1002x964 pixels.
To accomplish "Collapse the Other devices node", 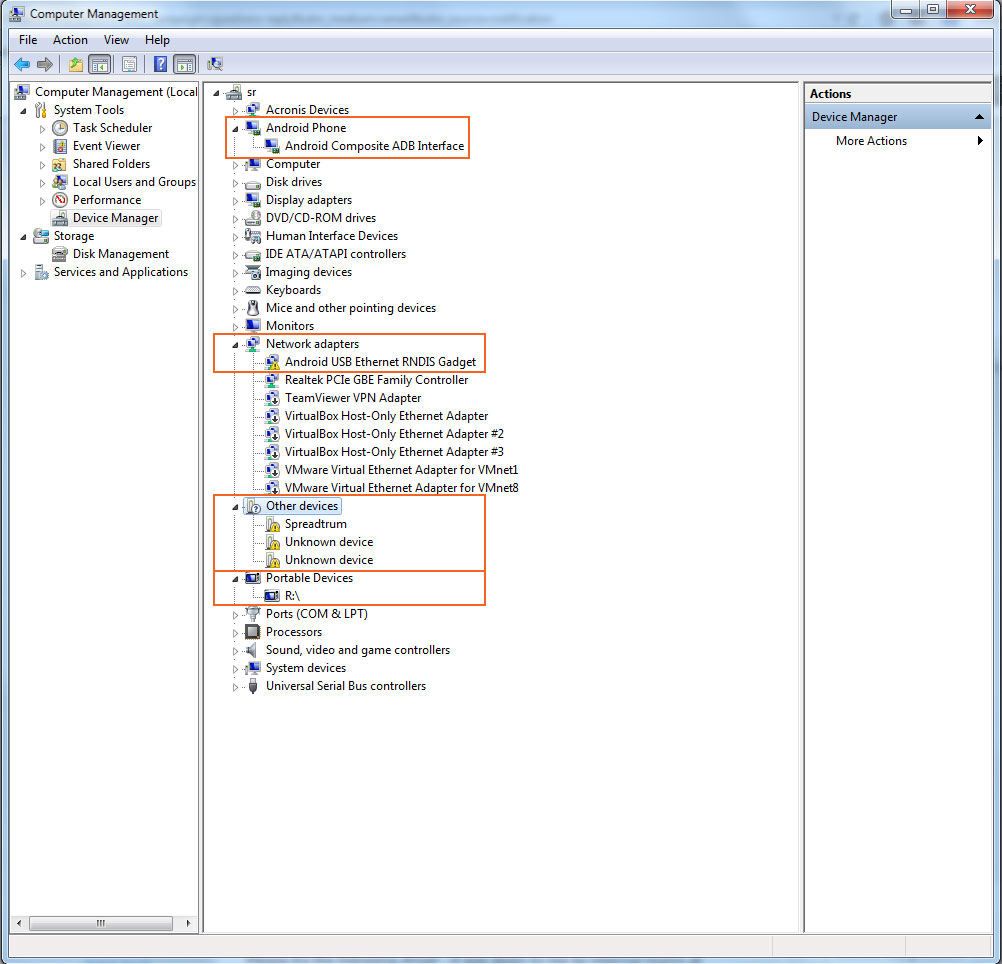I will click(235, 507).
